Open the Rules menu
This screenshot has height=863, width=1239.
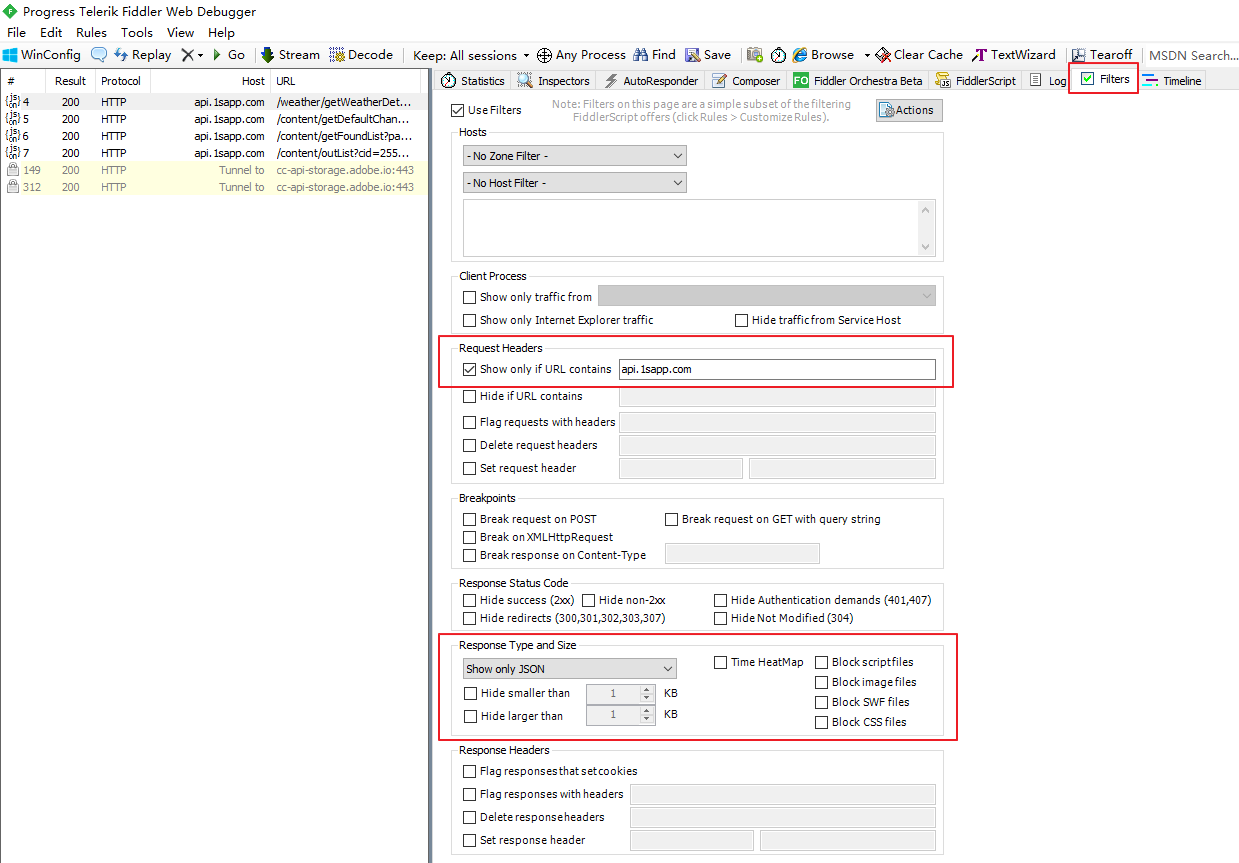tap(91, 33)
